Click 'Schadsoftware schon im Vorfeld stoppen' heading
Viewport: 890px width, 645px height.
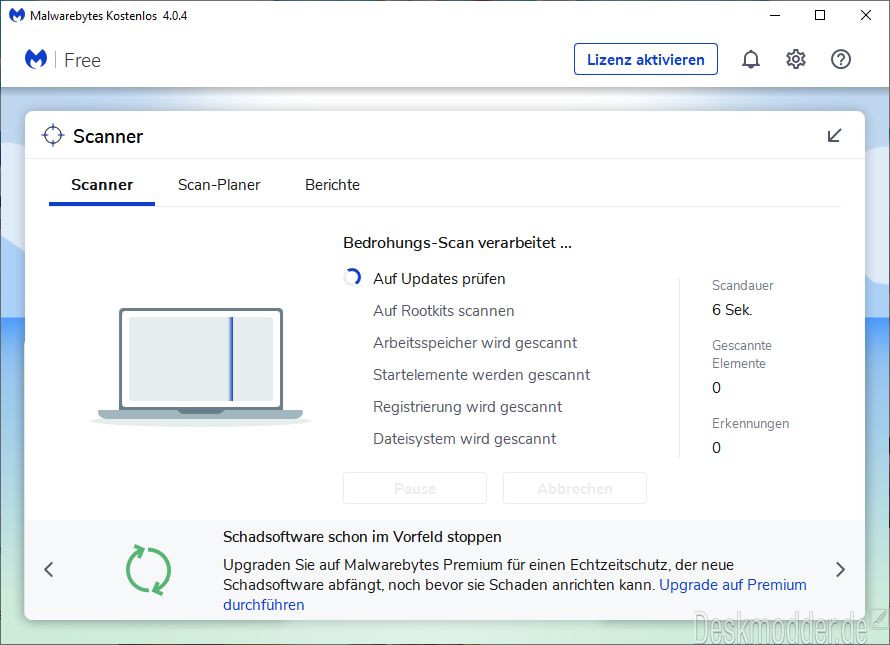point(362,537)
